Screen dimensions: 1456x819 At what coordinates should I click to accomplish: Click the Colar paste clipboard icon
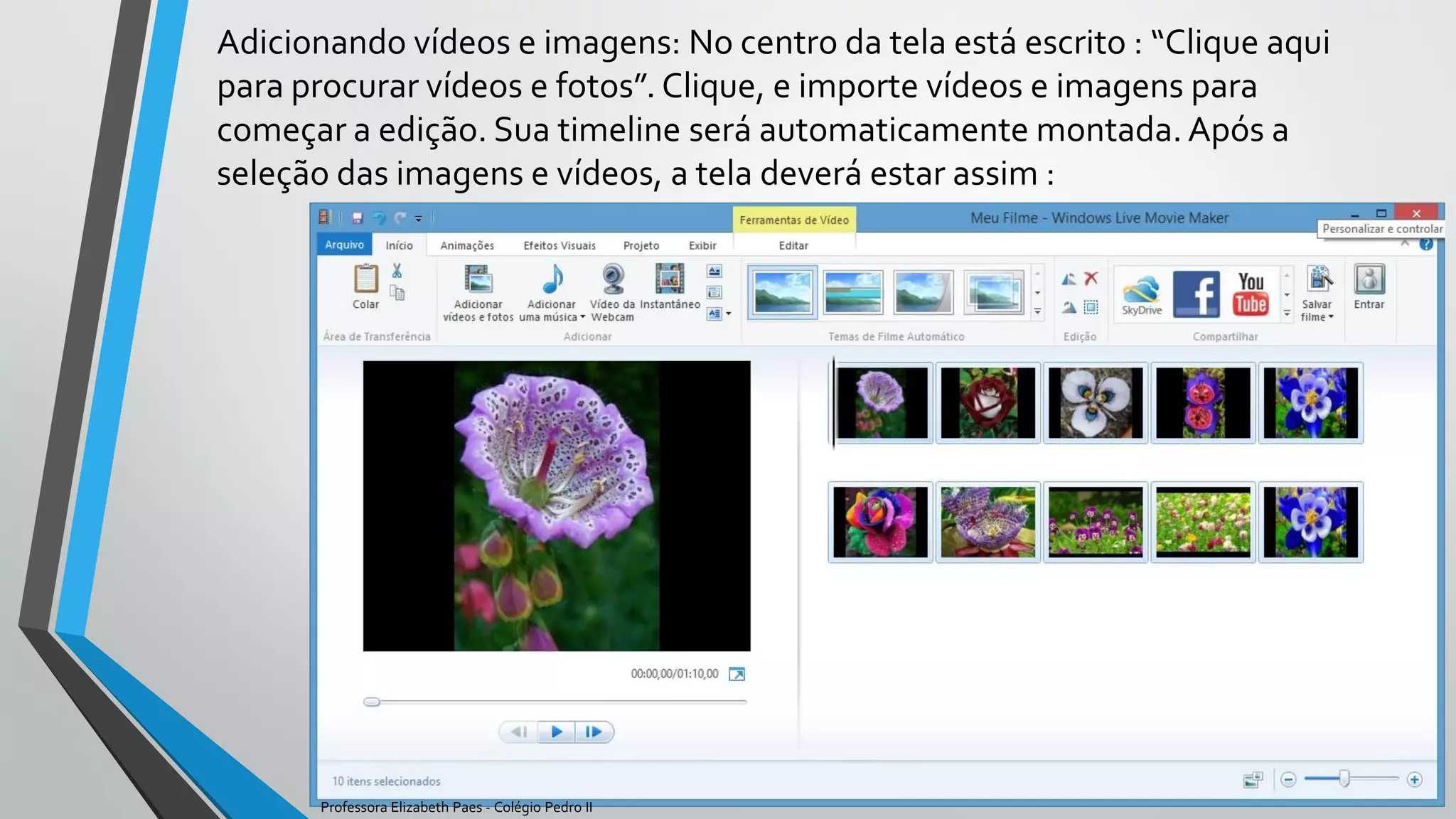366,279
